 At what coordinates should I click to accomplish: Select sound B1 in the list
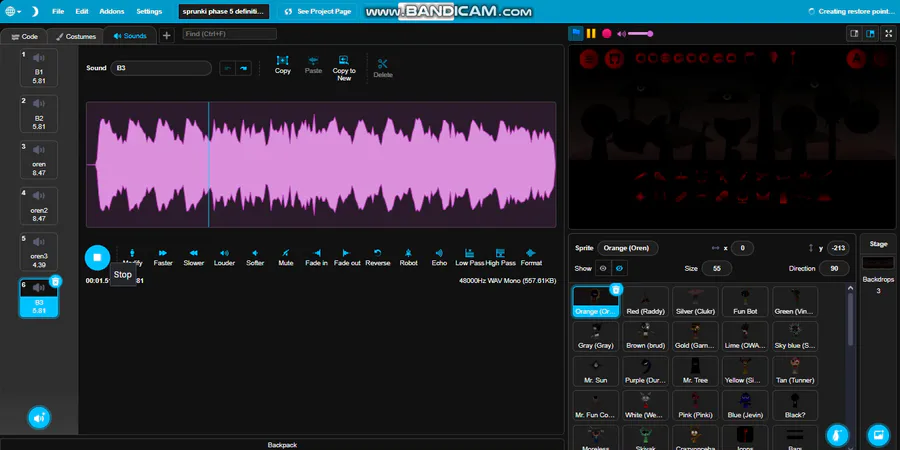pyautogui.click(x=39, y=68)
